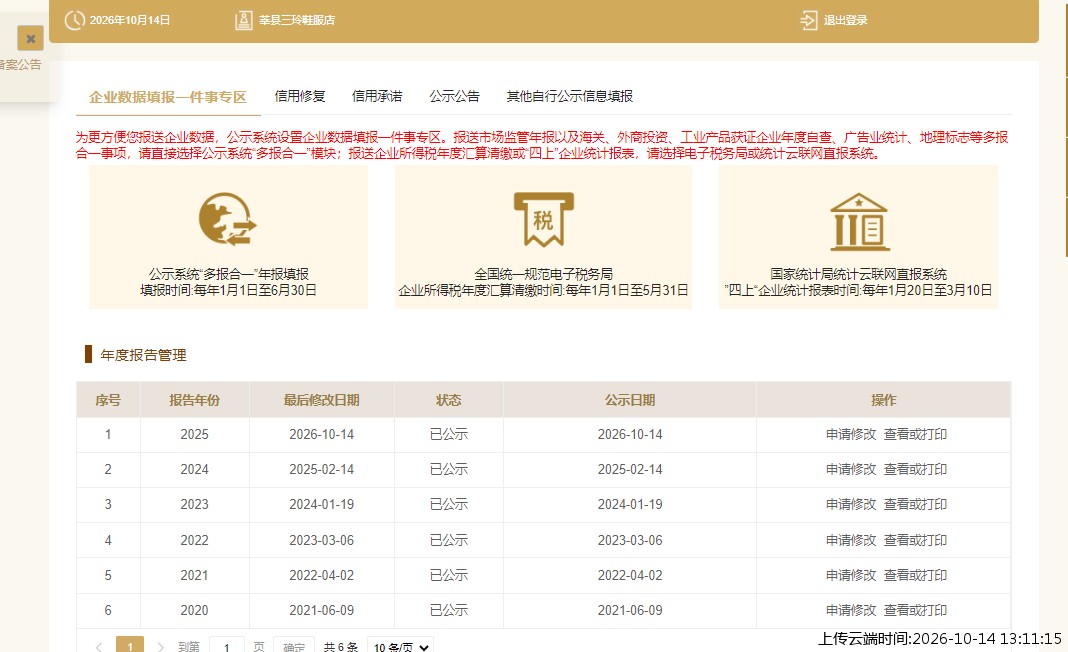The image size is (1068, 652).
Task: Click the 年度报告管理 section heading
Action: pos(143,355)
